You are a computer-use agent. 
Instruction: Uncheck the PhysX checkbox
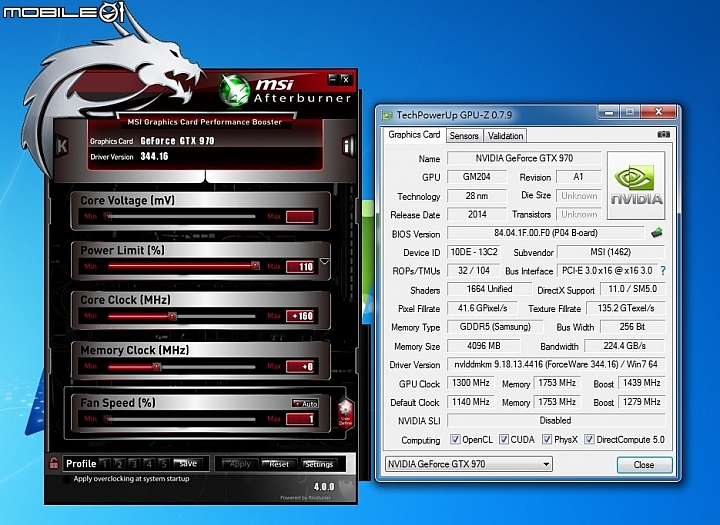[x=547, y=439]
